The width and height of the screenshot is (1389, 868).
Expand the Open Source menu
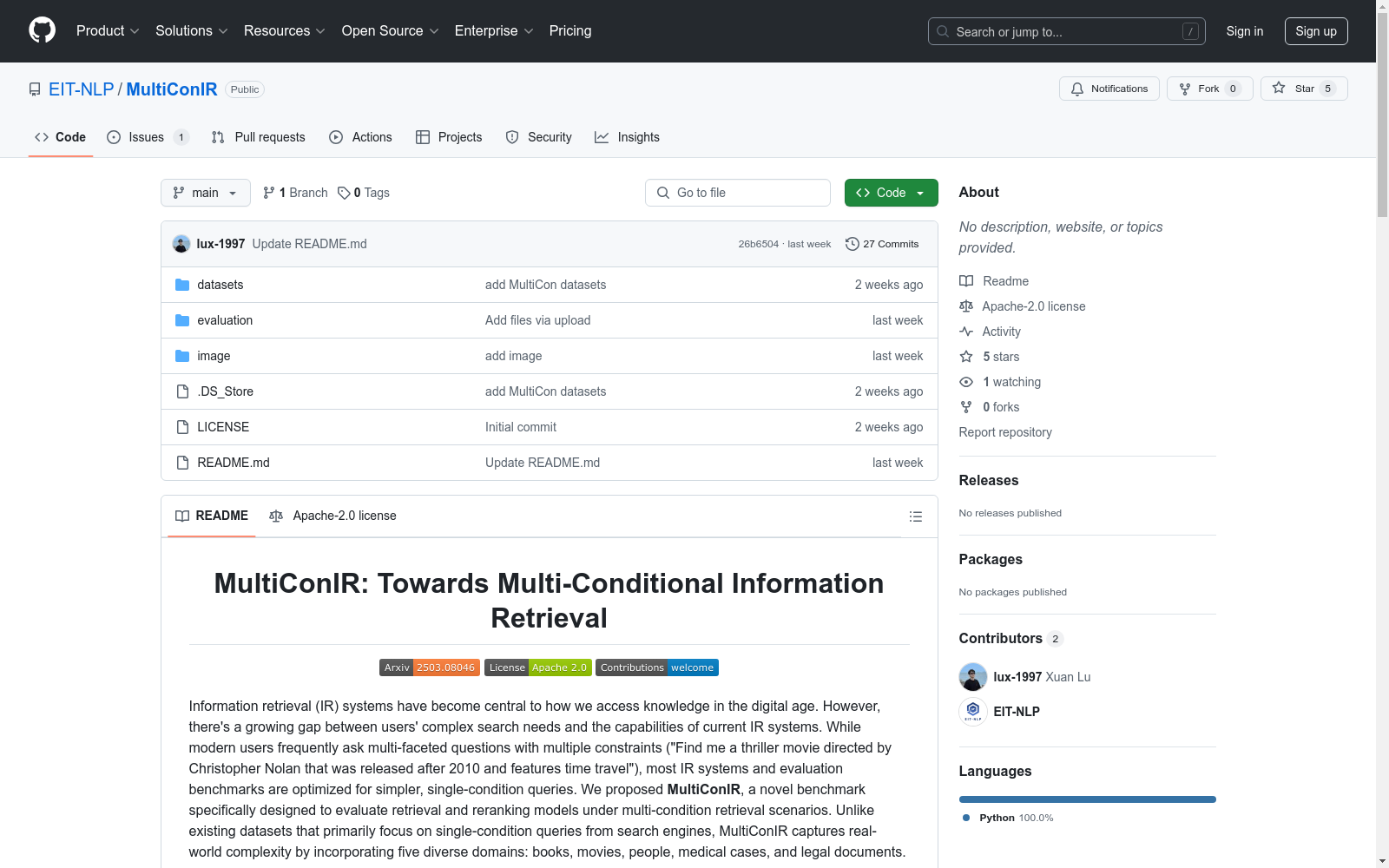pyautogui.click(x=391, y=31)
